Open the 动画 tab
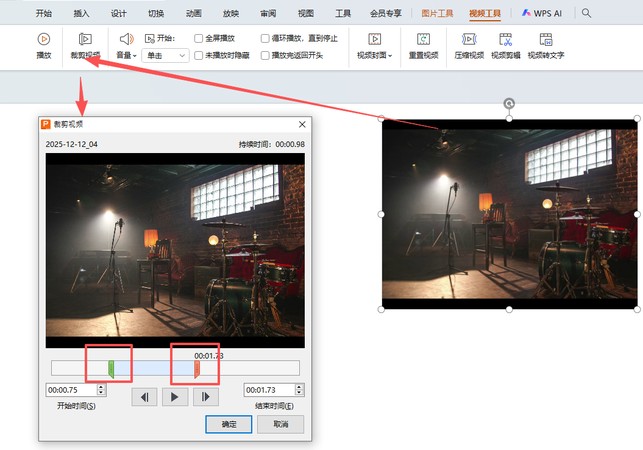This screenshot has width=643, height=450. [x=194, y=14]
